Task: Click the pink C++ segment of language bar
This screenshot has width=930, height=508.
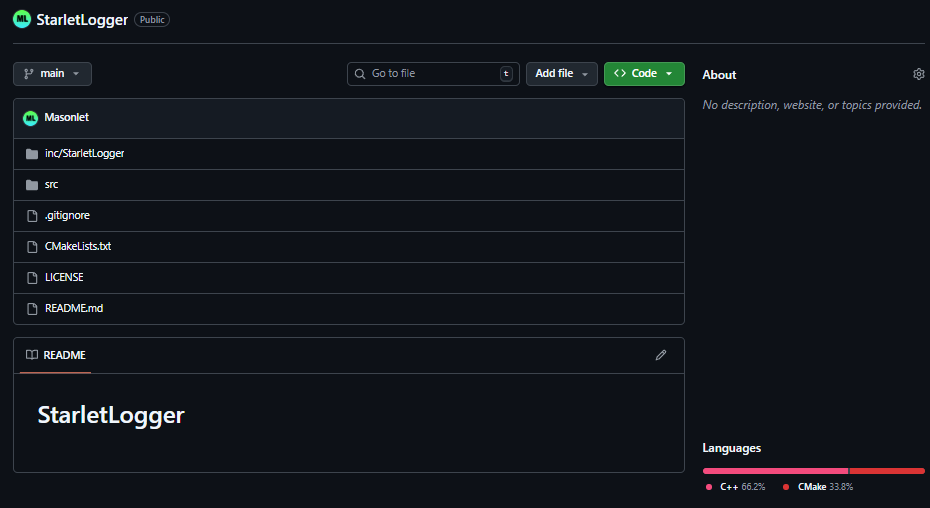Action: (775, 471)
